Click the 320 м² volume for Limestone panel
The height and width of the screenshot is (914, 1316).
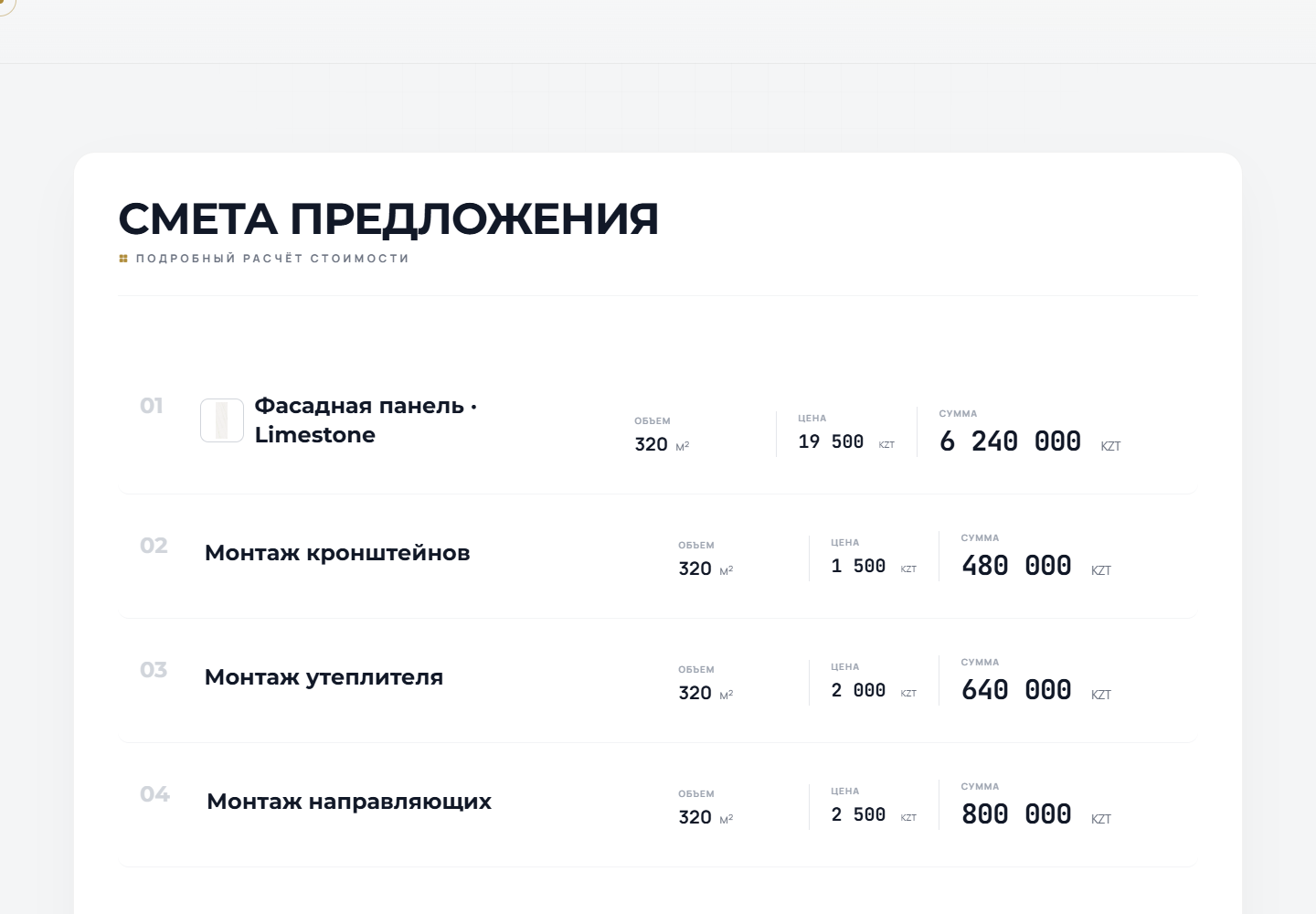tap(662, 444)
